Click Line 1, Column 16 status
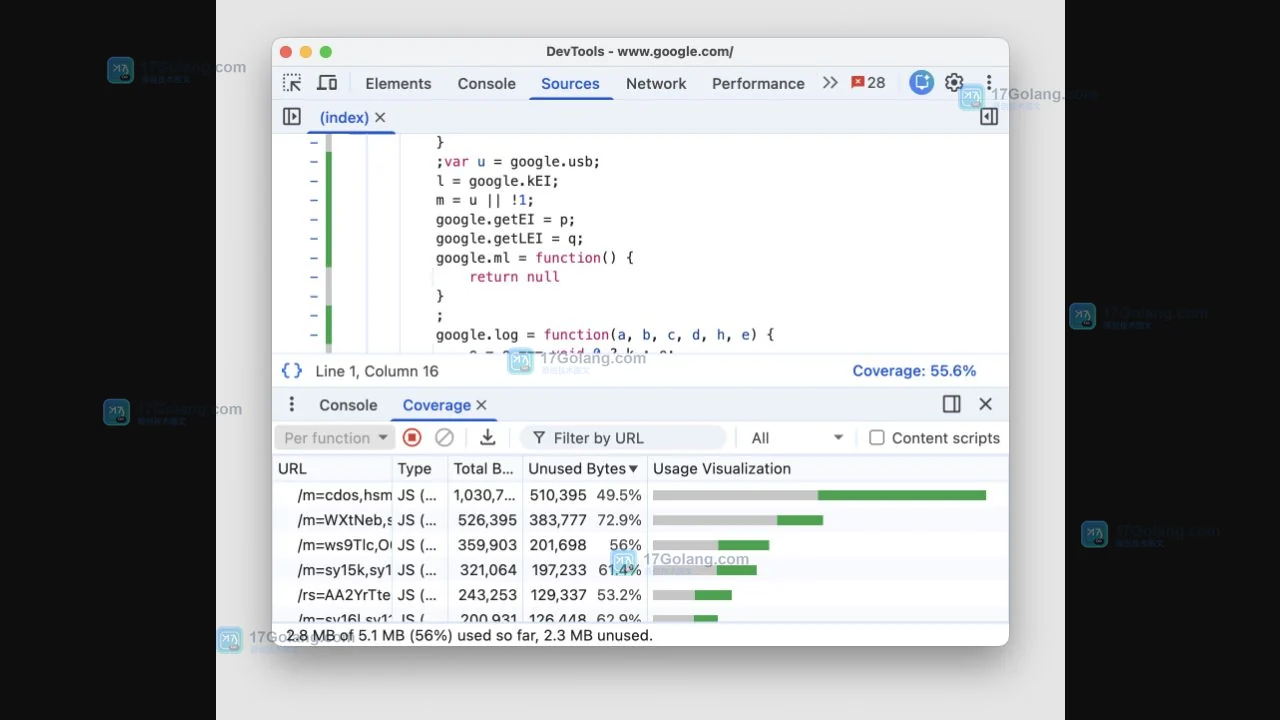 click(x=377, y=371)
